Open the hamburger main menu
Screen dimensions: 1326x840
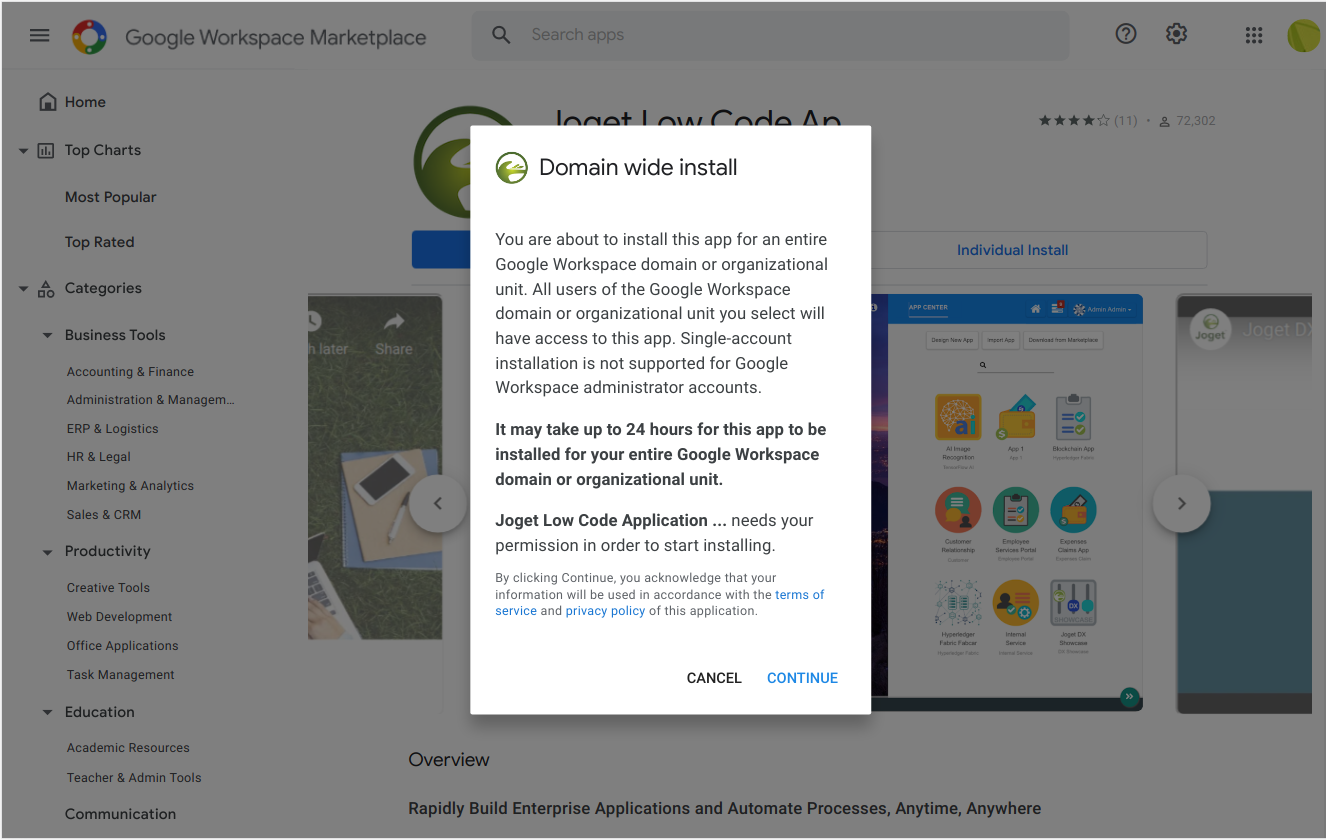(x=39, y=36)
